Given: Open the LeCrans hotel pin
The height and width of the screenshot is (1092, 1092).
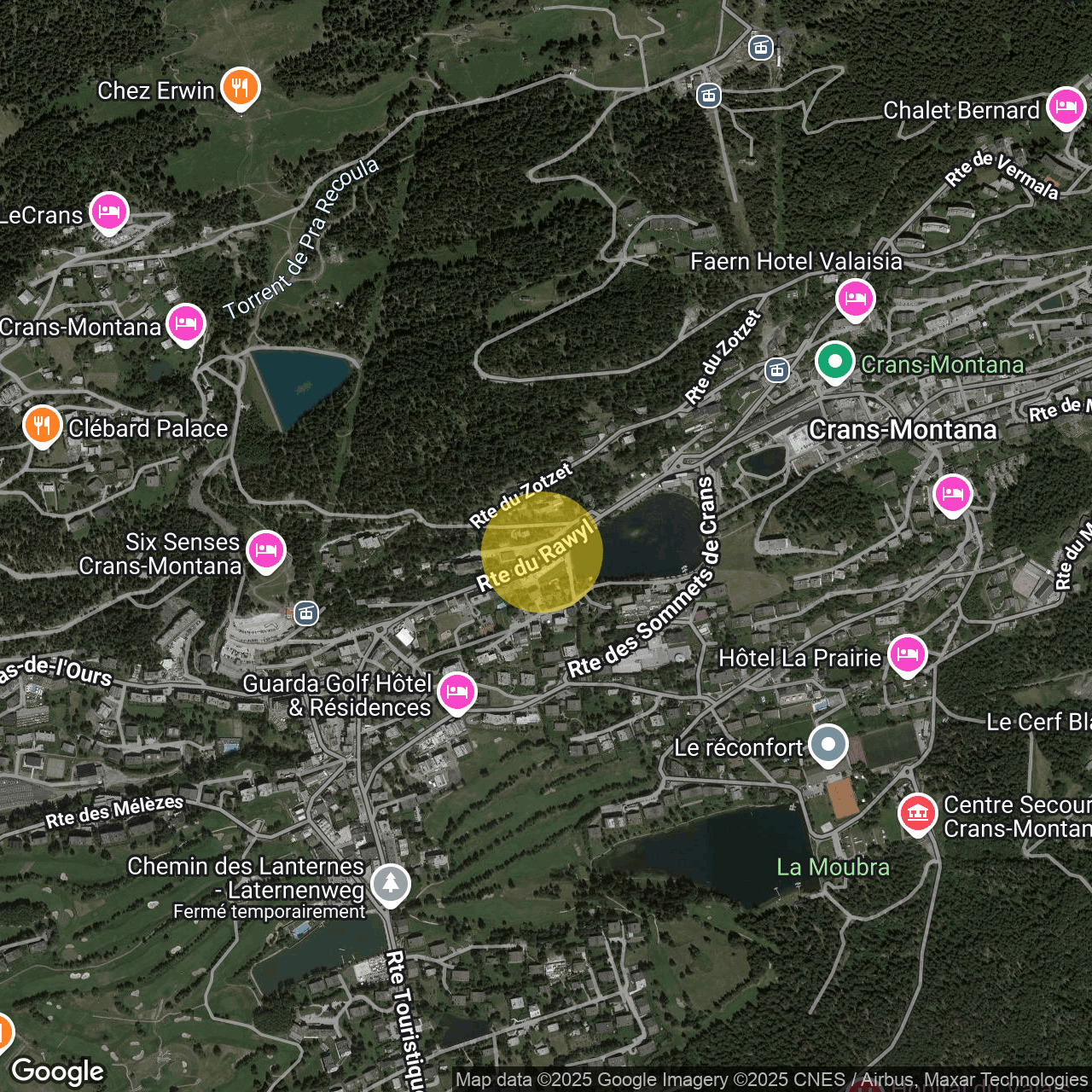Looking at the screenshot, I should 109,212.
